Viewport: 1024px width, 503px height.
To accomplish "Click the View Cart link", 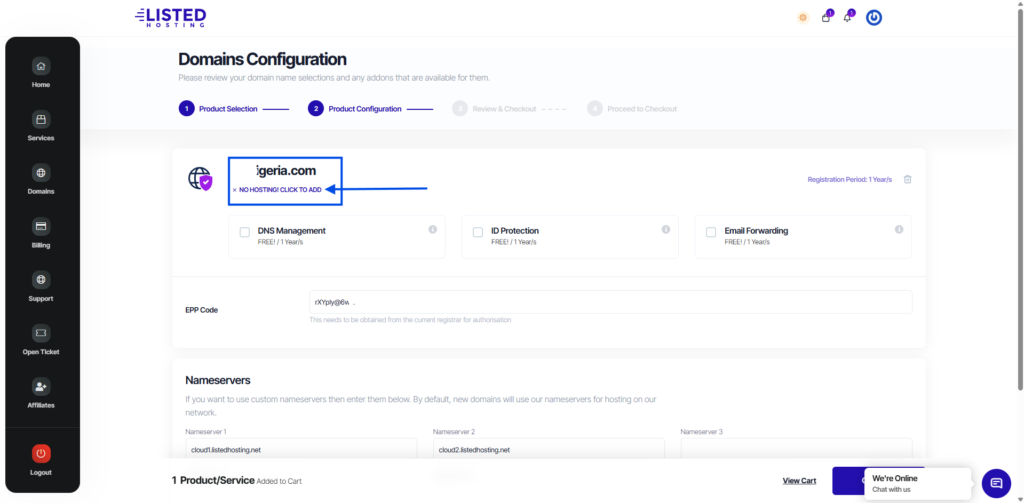I will pyautogui.click(x=799, y=481).
